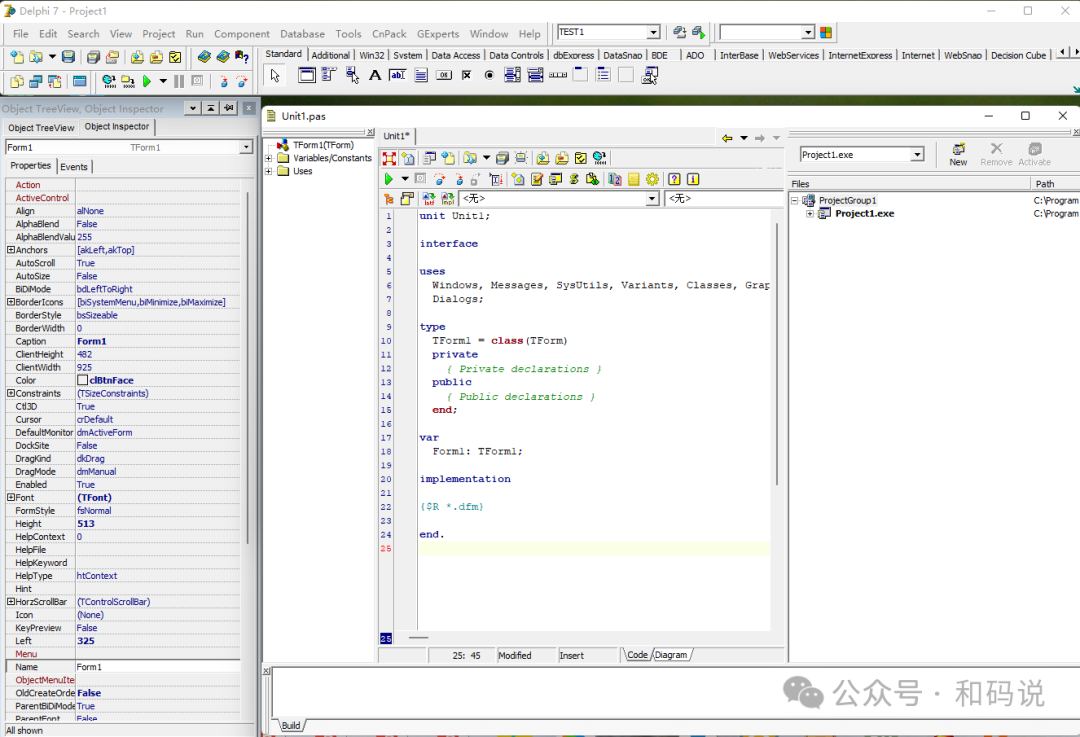
Task: Click the New Items icon in main toolbar
Action: [17, 57]
